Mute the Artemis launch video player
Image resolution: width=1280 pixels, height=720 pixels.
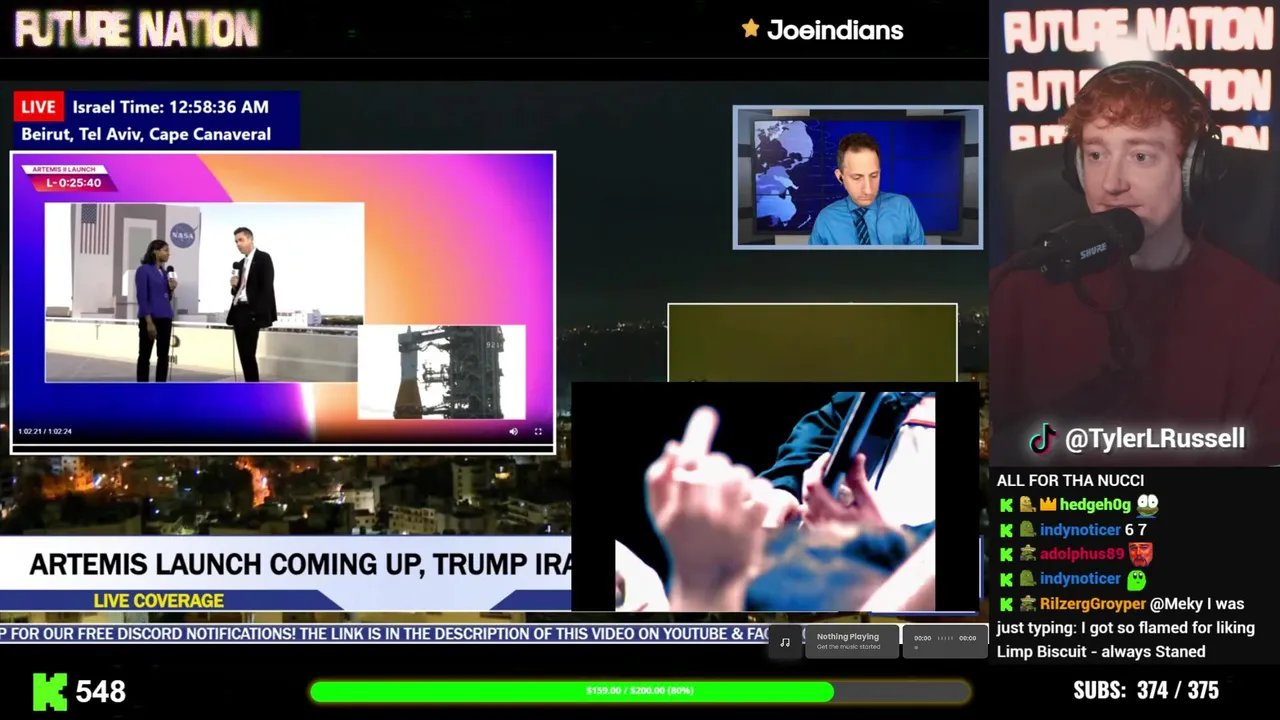tap(513, 431)
